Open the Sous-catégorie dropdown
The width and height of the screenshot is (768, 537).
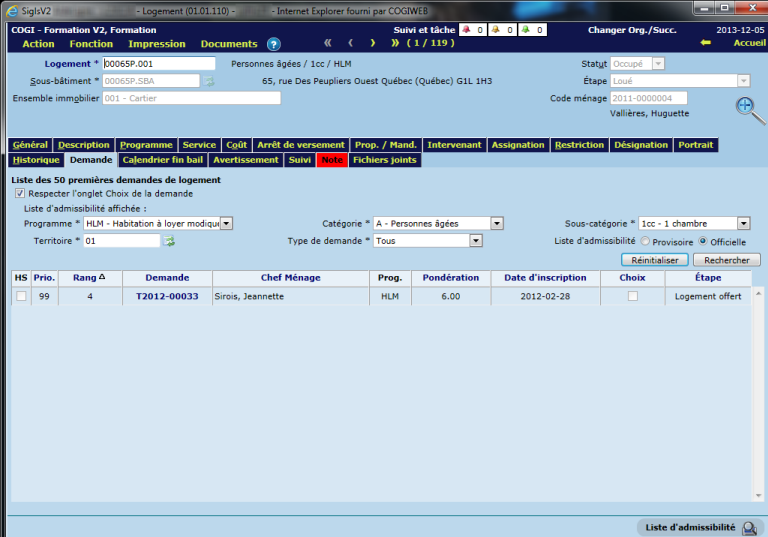pyautogui.click(x=744, y=224)
